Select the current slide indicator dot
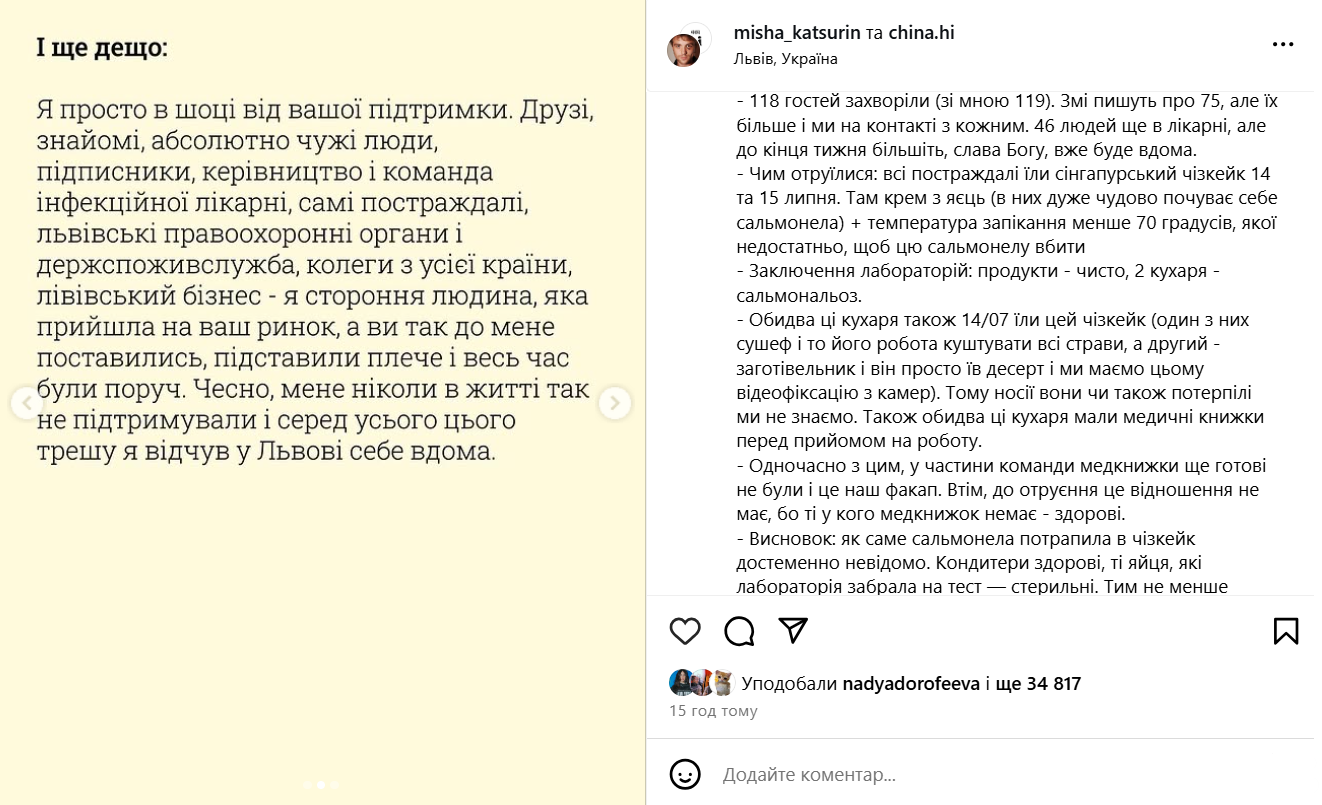The width and height of the screenshot is (1322, 805). 320,786
